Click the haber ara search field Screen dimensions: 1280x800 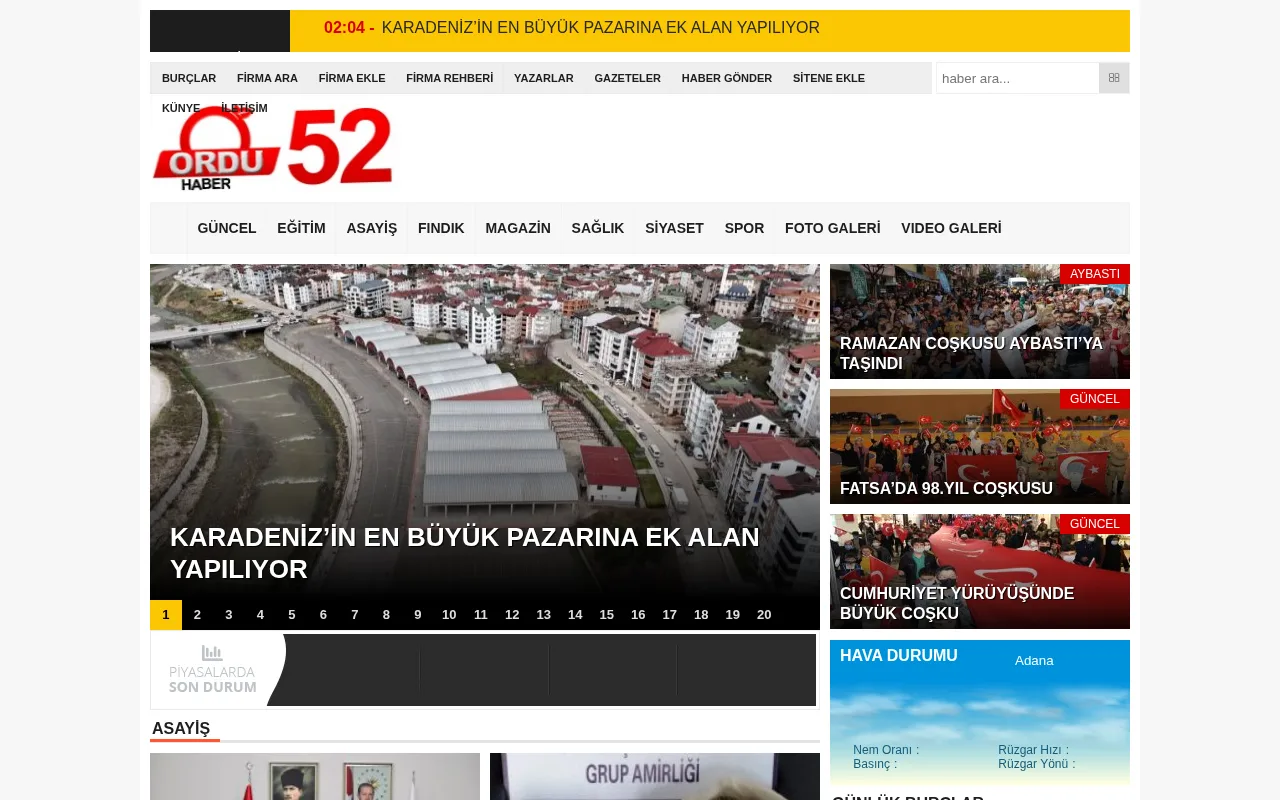click(x=1017, y=78)
